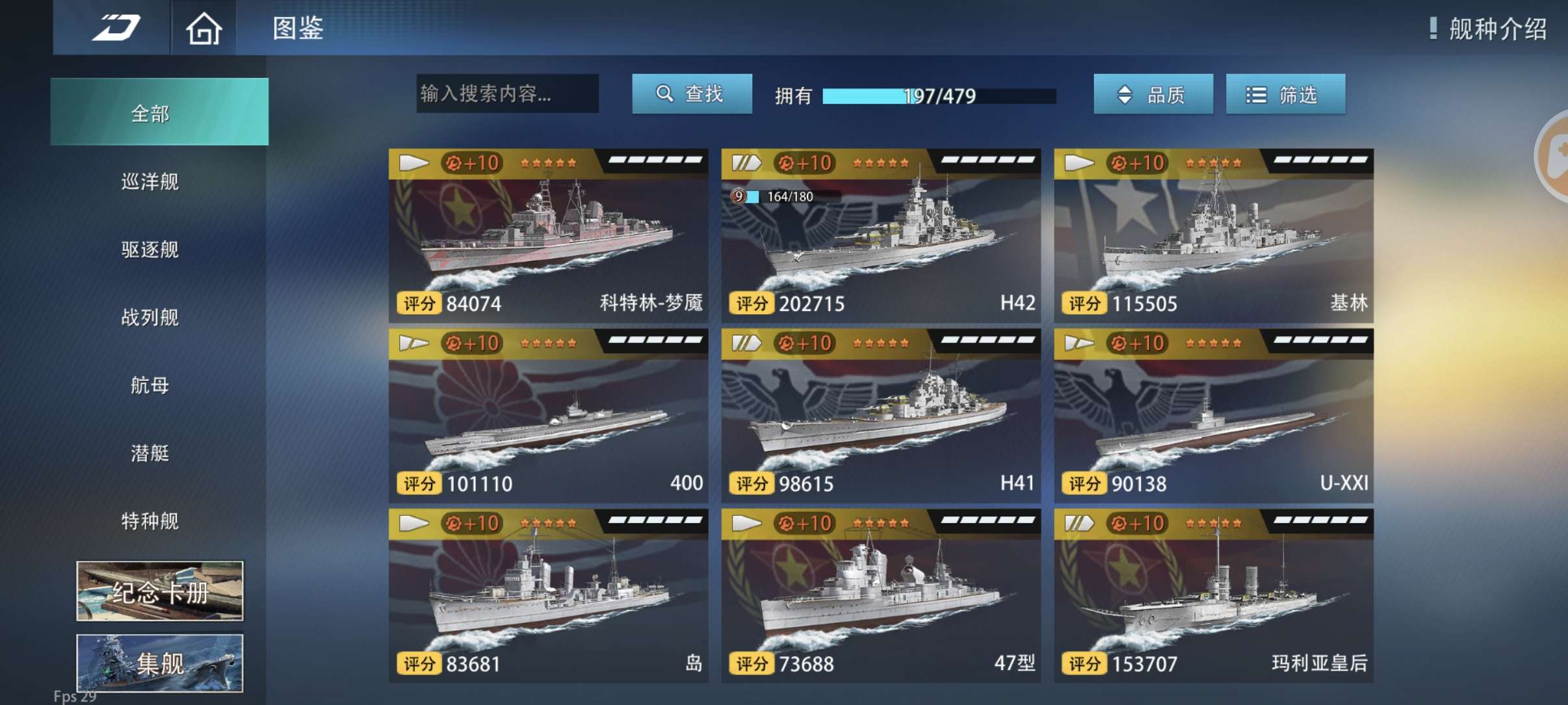Select the 潜艇 submarine category
The height and width of the screenshot is (705, 1568).
pos(150,453)
